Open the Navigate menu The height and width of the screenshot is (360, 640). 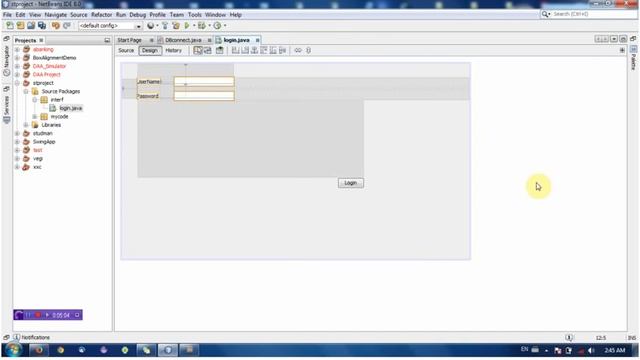click(x=56, y=15)
